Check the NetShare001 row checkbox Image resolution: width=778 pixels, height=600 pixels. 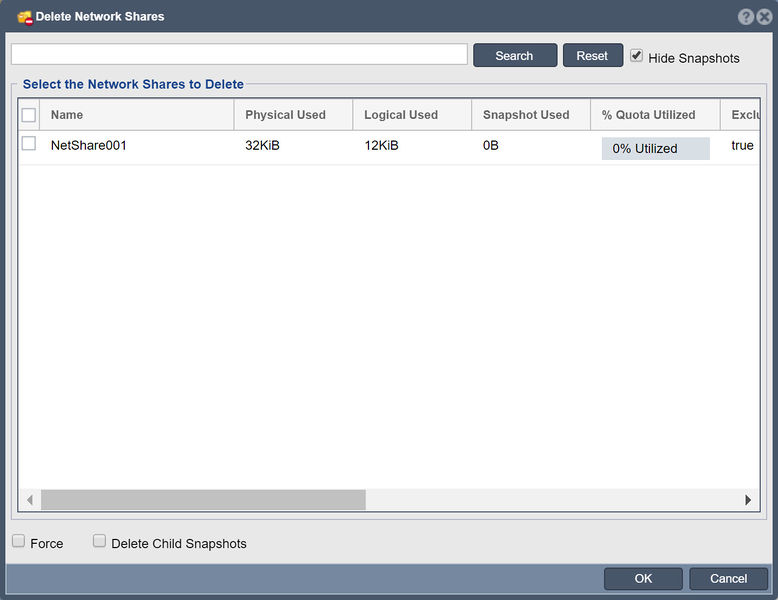[x=29, y=143]
